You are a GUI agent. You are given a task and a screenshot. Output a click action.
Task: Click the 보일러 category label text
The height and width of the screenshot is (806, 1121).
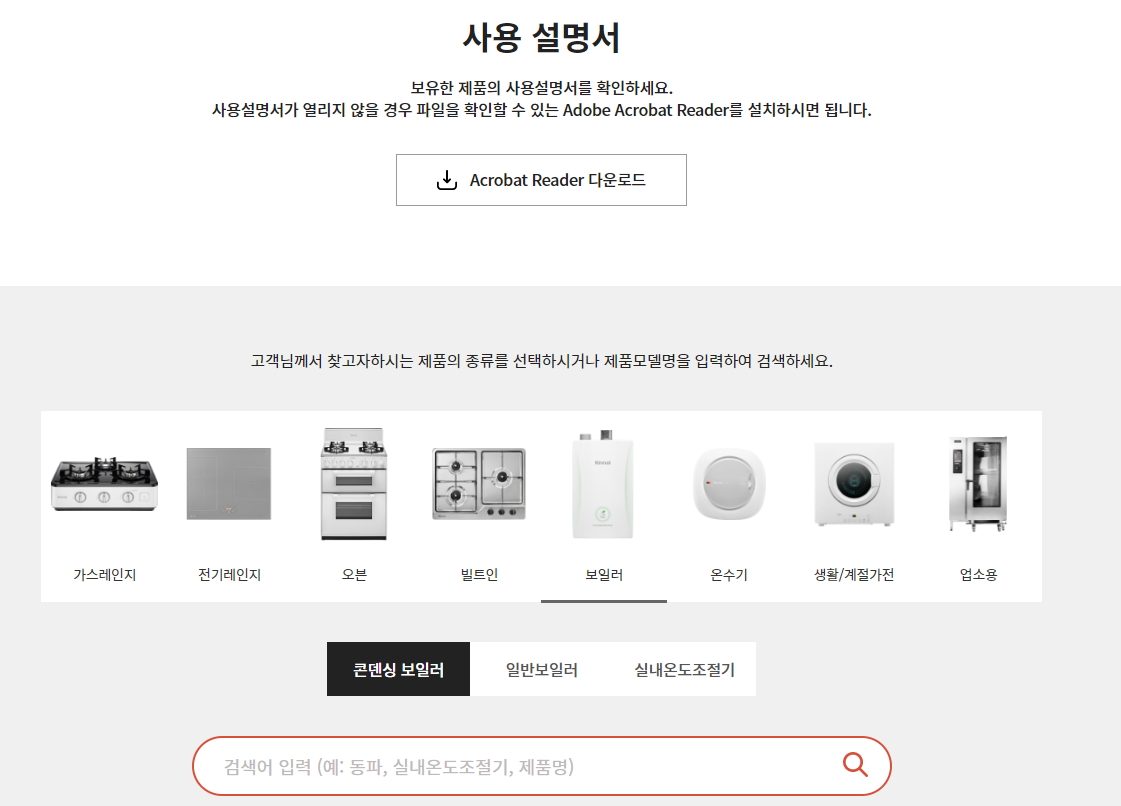(603, 573)
